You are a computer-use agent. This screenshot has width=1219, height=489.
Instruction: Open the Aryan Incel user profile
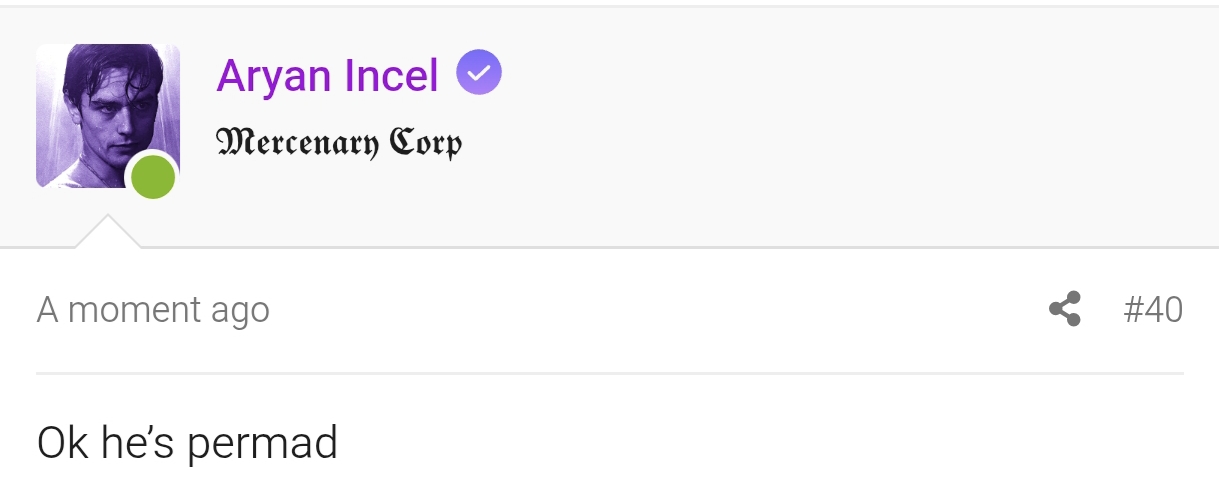point(327,76)
